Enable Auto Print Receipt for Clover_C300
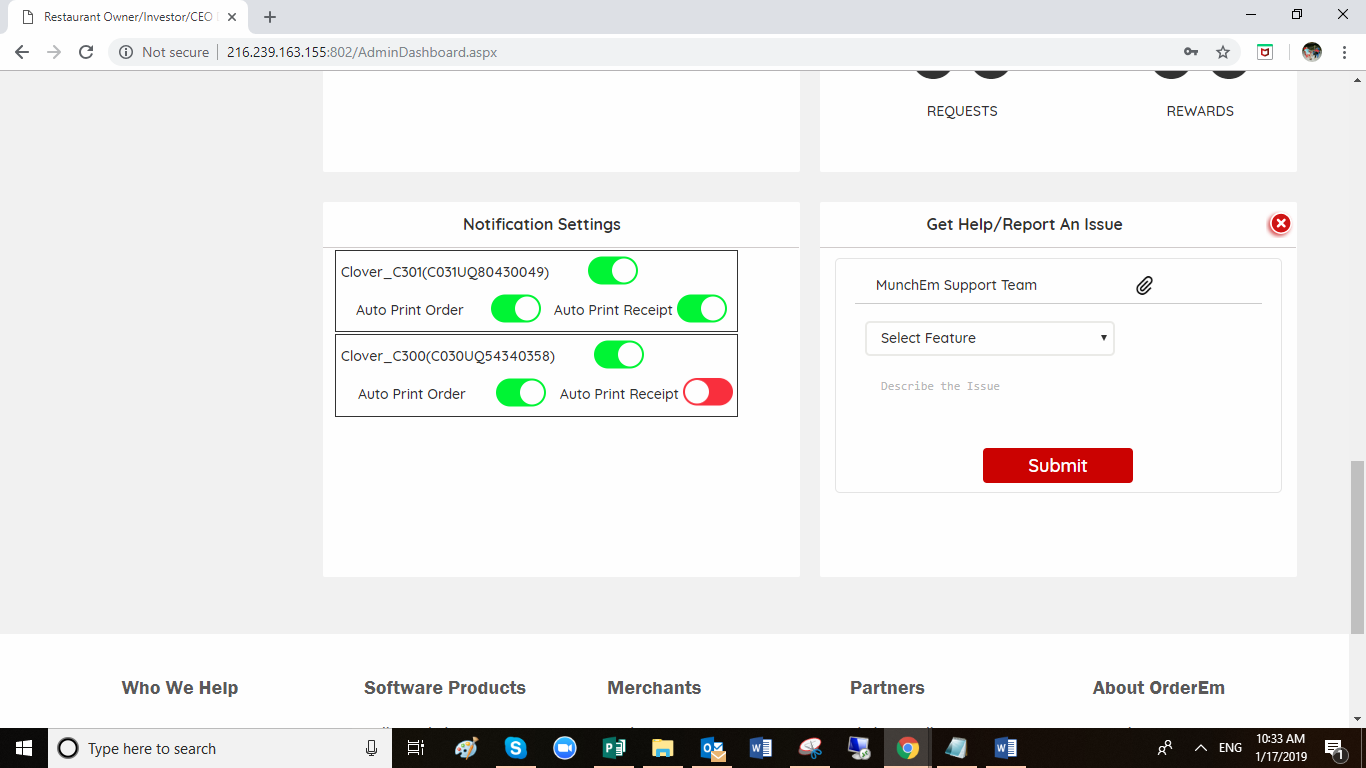 [707, 393]
